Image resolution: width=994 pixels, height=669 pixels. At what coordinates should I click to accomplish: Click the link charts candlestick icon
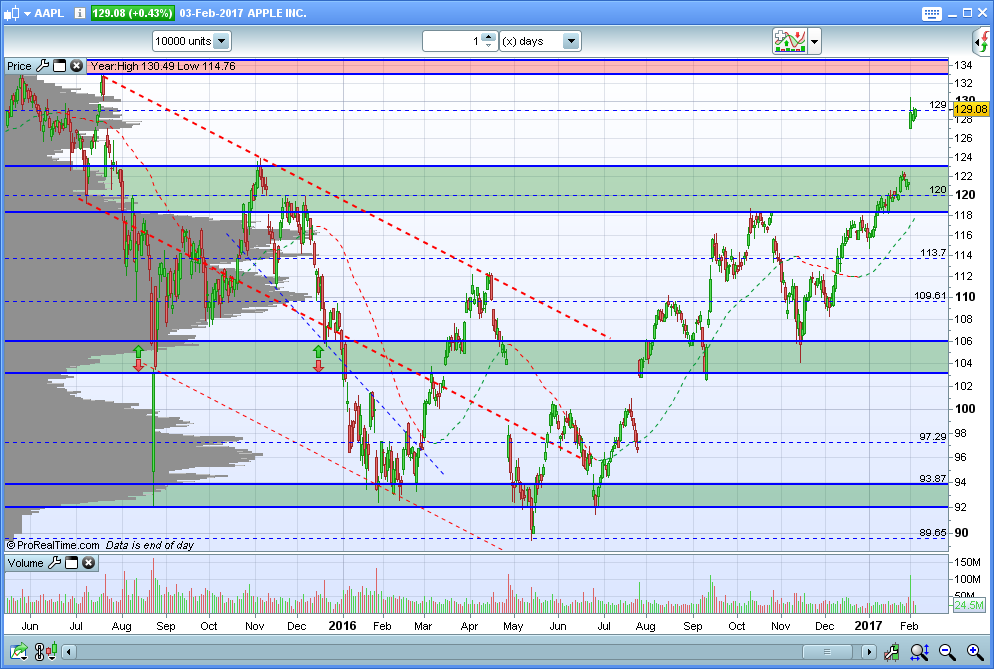click(x=46, y=651)
